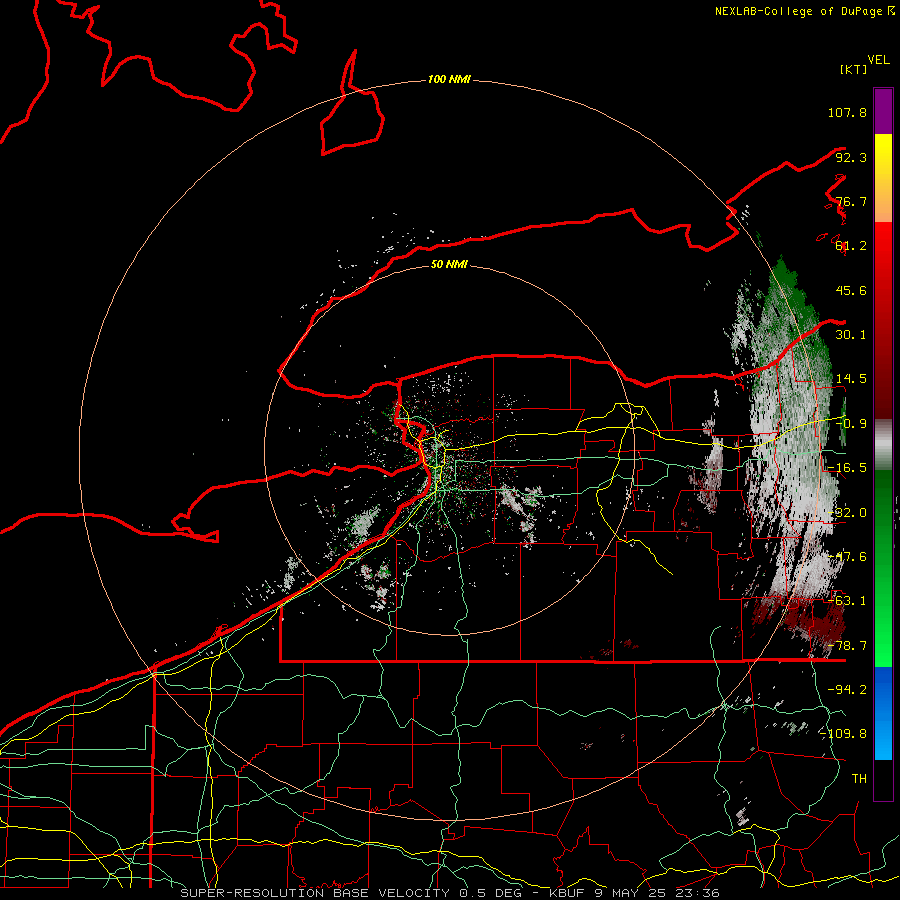Pick the green segment of the velocity scale
The image size is (900, 900).
click(x=883, y=568)
